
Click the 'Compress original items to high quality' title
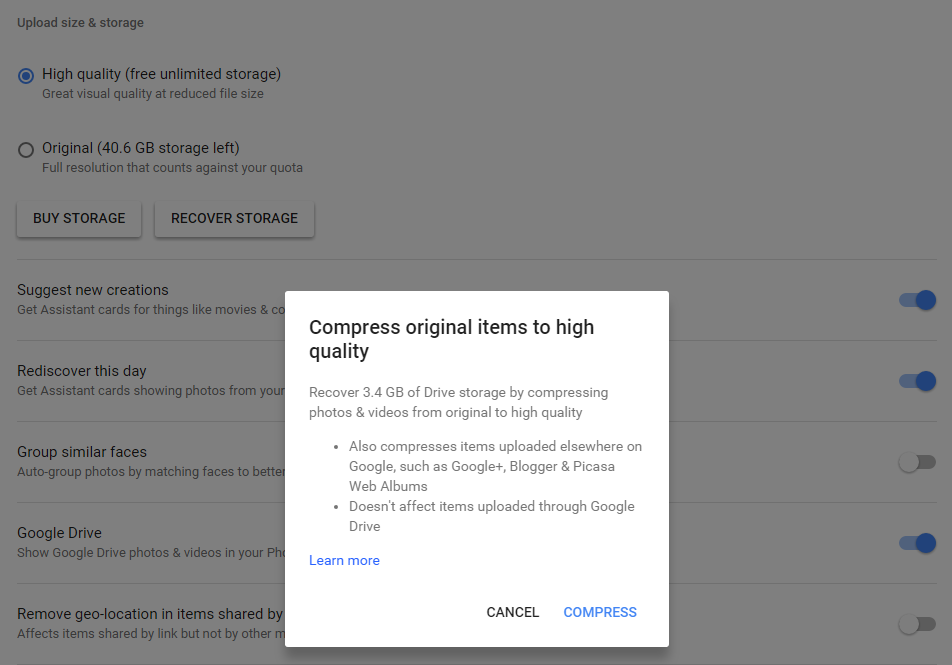tap(451, 339)
